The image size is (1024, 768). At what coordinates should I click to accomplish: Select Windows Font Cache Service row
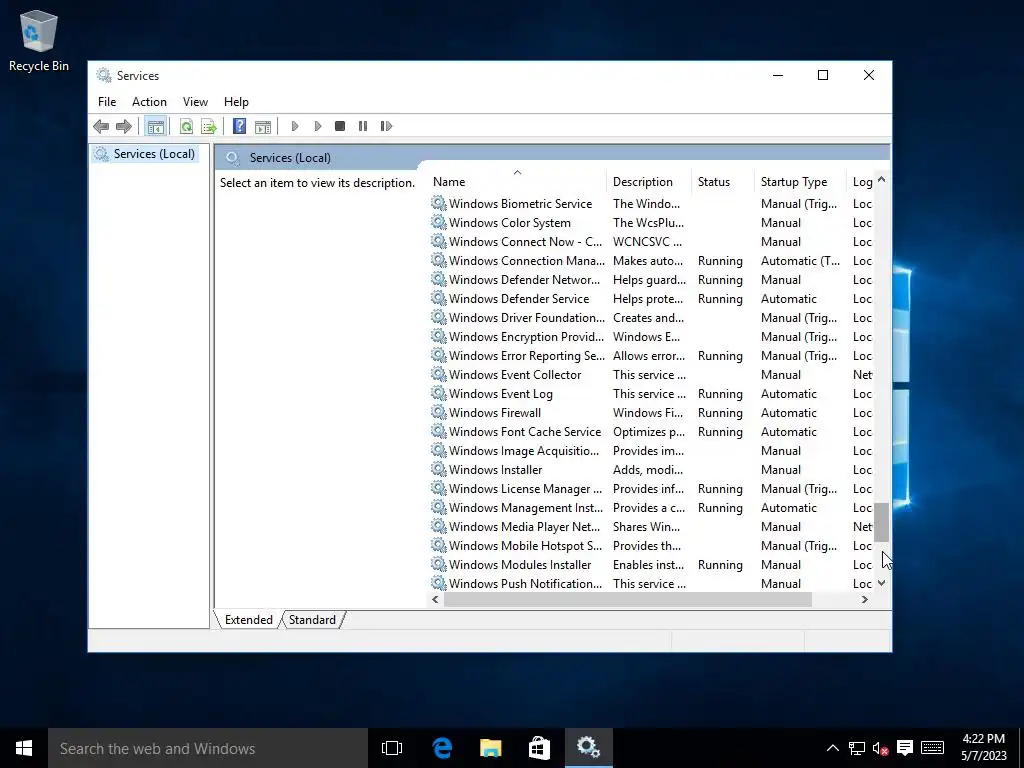(x=652, y=432)
